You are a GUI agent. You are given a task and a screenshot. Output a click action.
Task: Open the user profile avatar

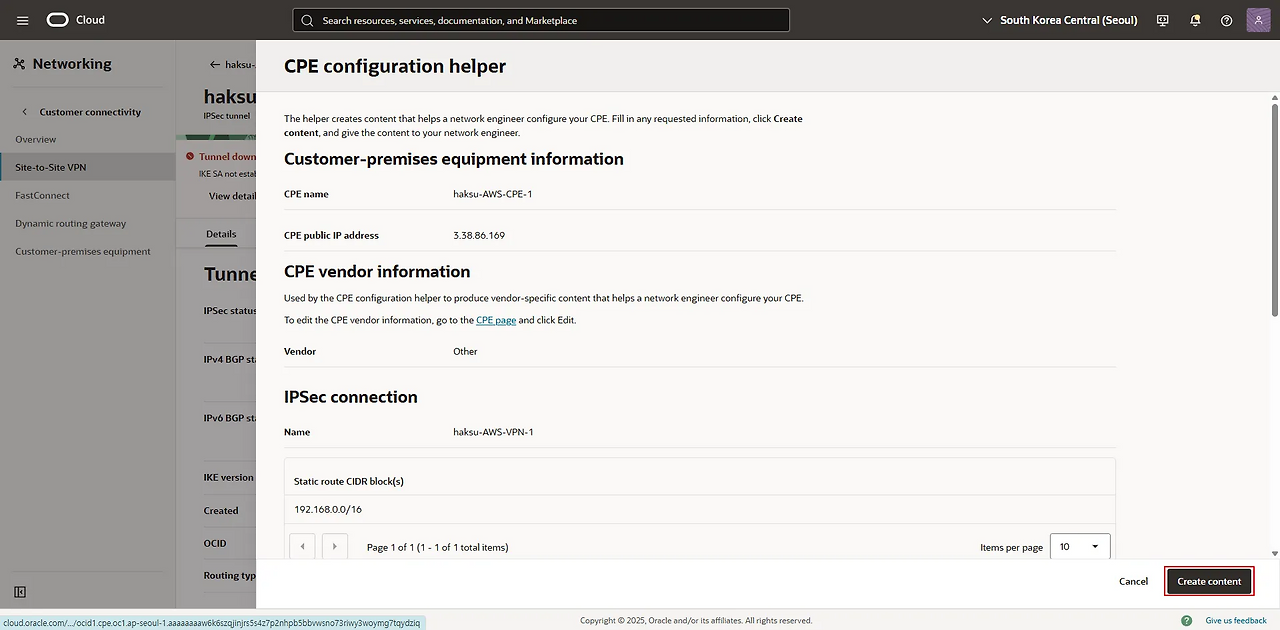[x=1258, y=20]
